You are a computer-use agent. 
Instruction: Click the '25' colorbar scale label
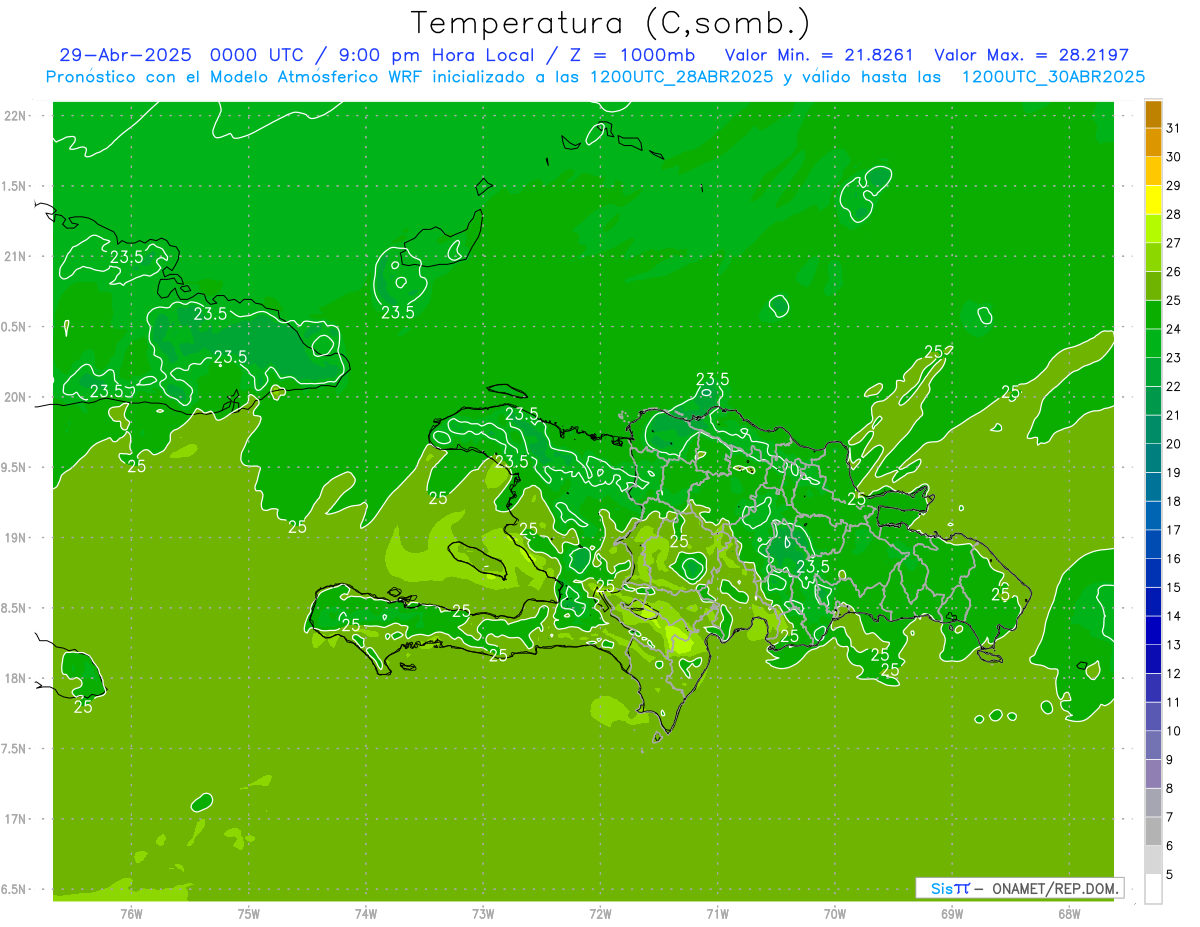[1173, 300]
